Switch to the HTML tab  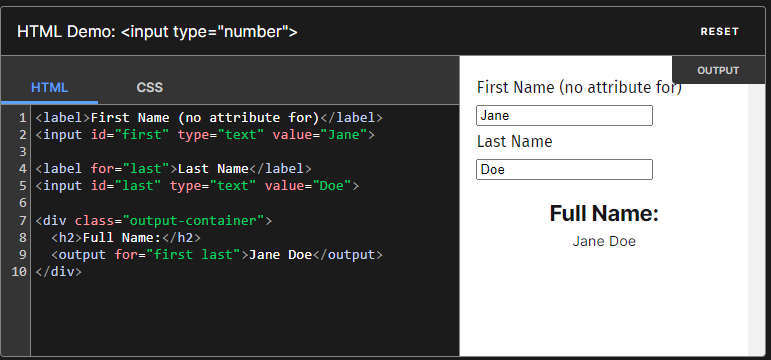click(49, 88)
